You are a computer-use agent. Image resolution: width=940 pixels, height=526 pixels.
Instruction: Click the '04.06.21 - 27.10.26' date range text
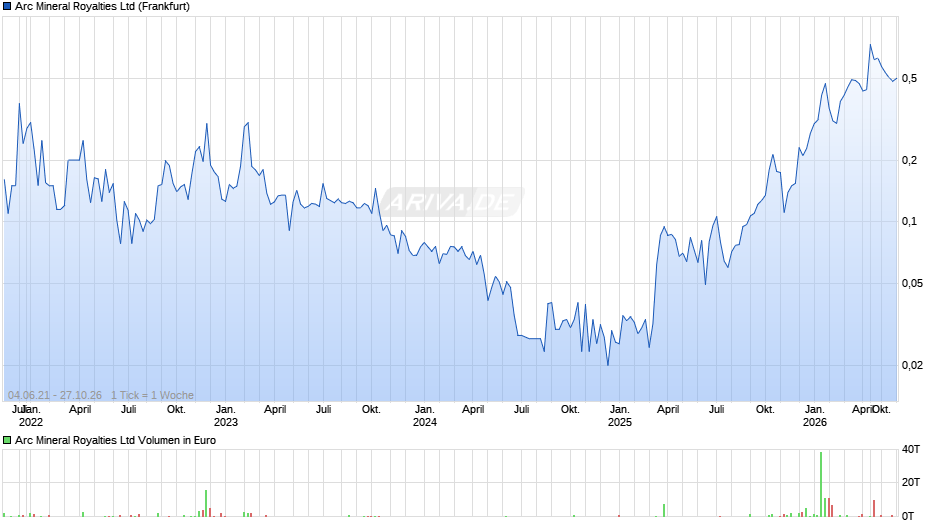[55, 395]
